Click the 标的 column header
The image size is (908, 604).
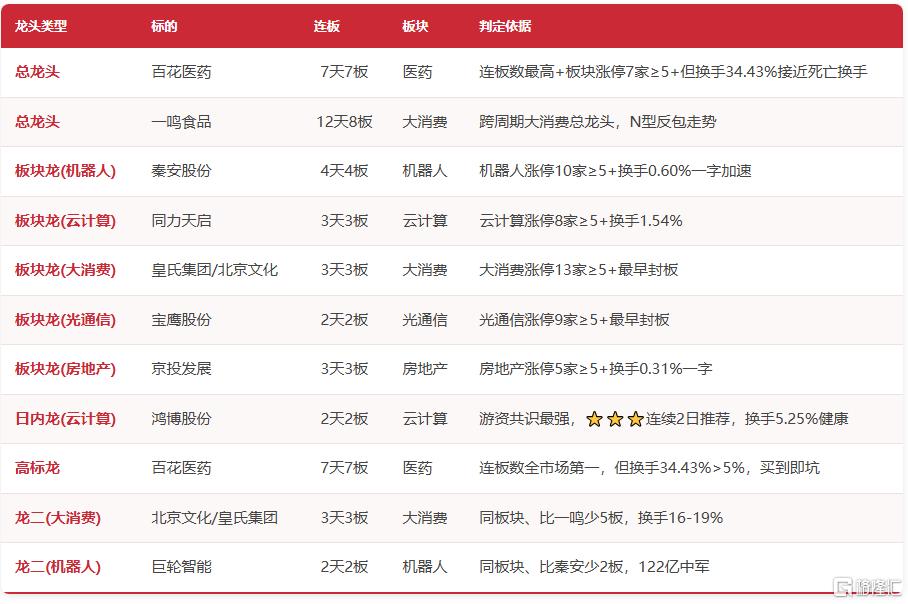[x=164, y=26]
